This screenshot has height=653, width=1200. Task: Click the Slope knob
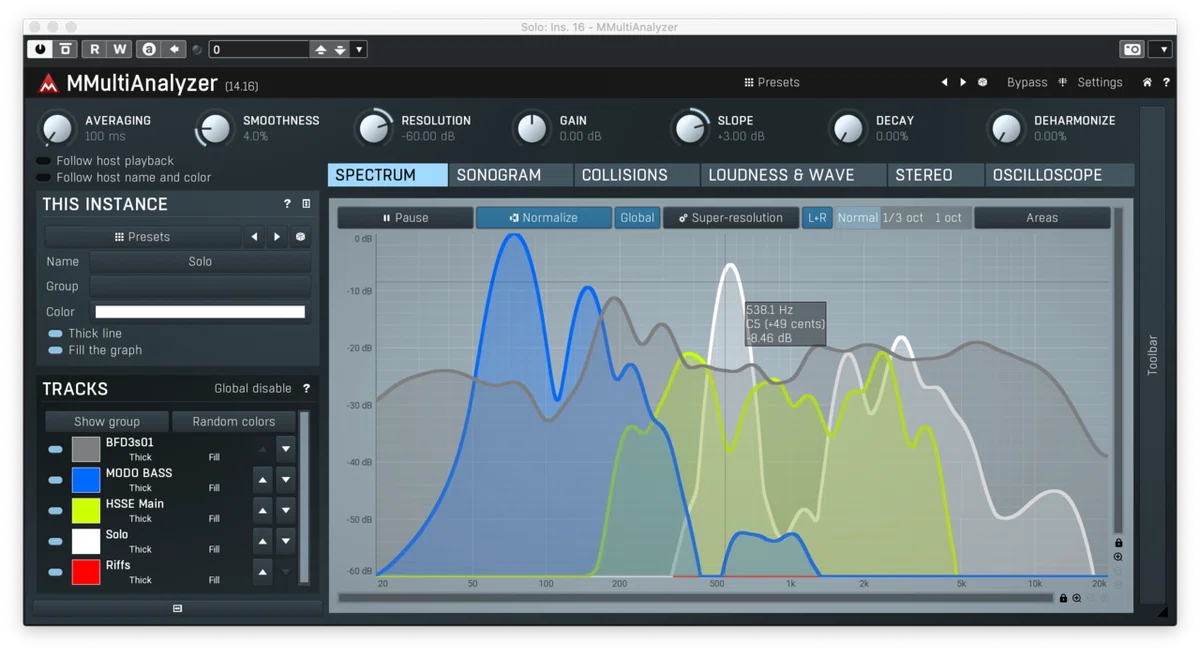690,129
